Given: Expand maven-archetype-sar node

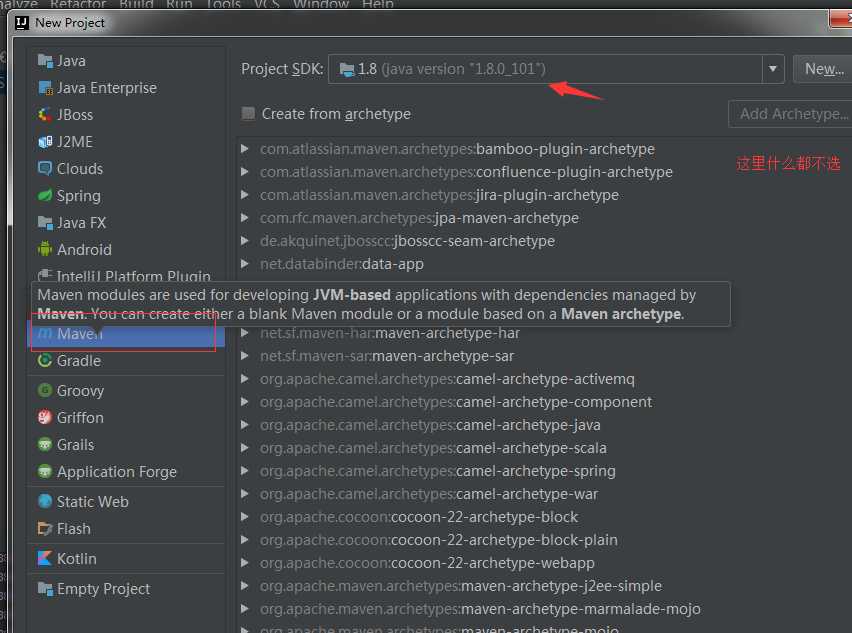Looking at the screenshot, I should (245, 356).
